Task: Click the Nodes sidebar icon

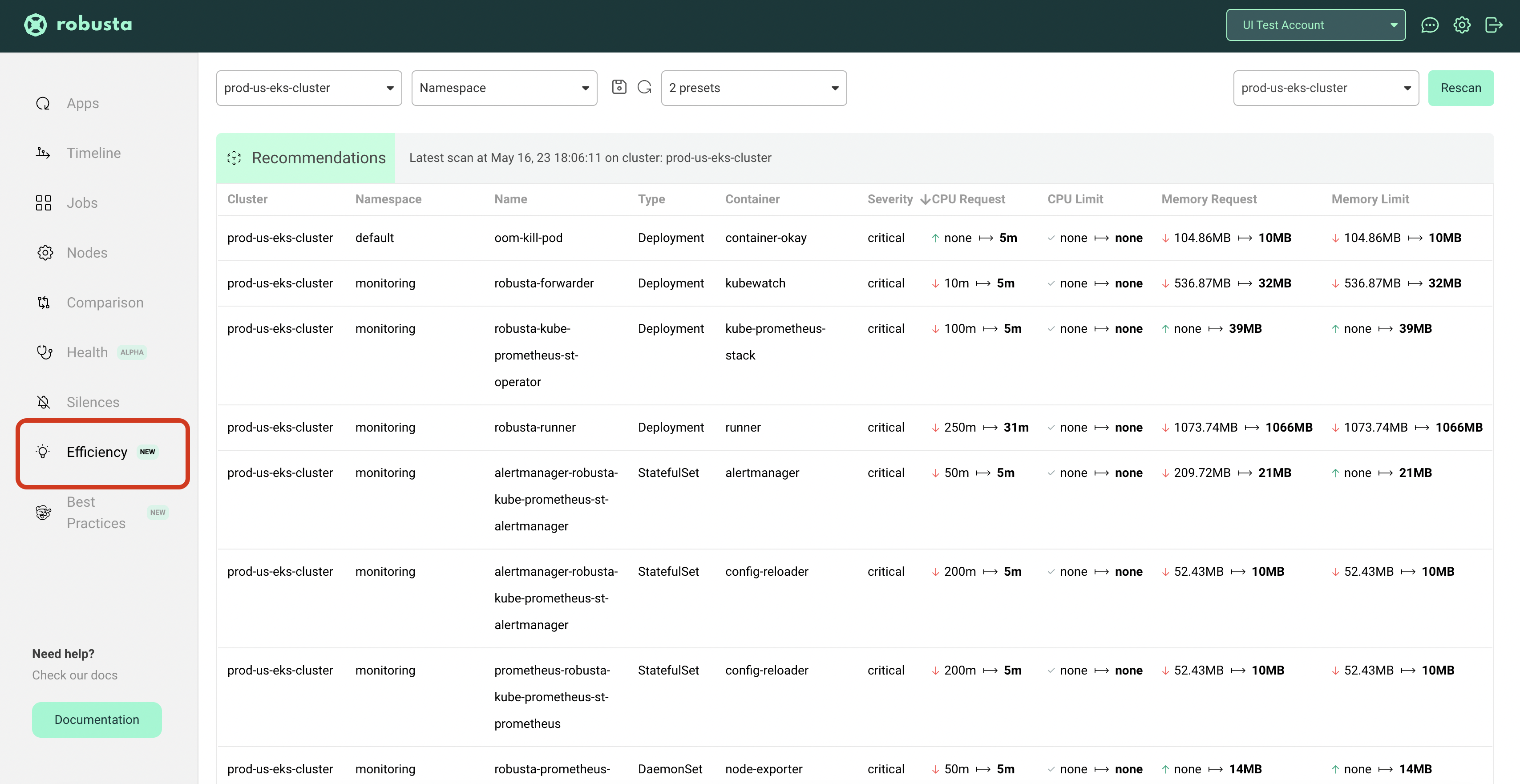Action: click(x=44, y=253)
